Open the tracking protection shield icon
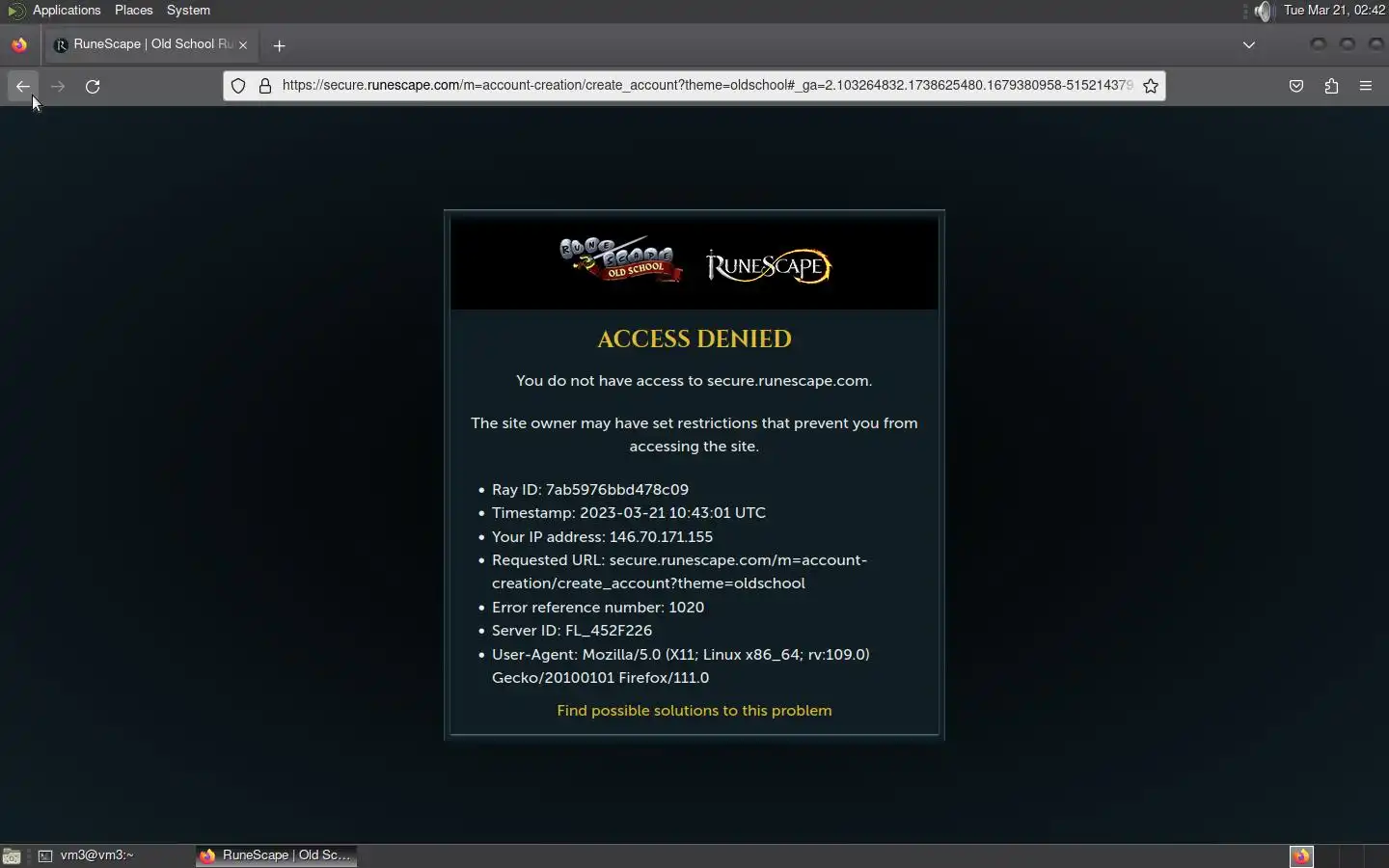Viewport: 1389px width, 868px height. point(238,86)
